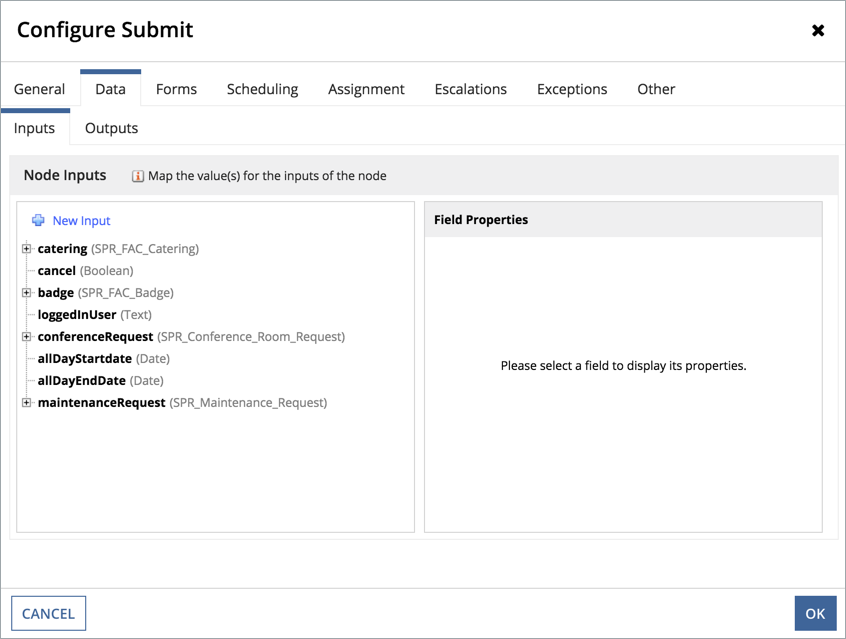Show the Outputs sub-tab
Viewport: 846px width, 639px height.
pos(111,128)
